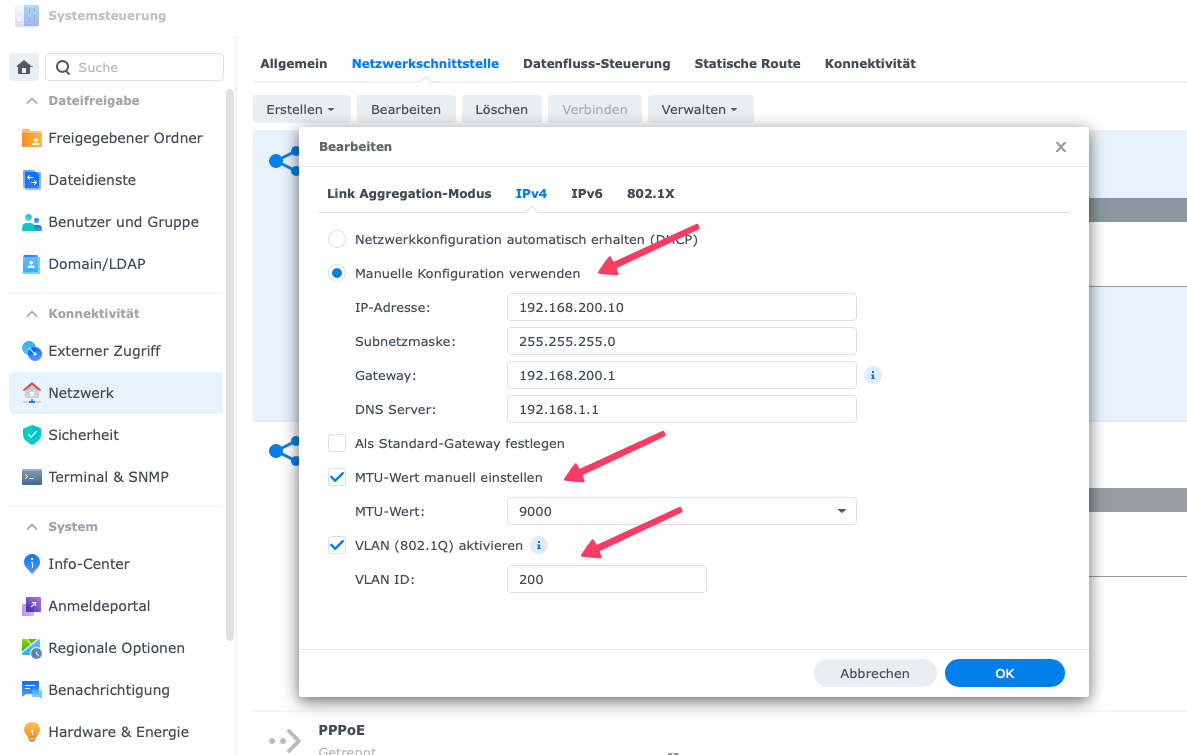Open Sicherheit shield icon

pos(32,435)
